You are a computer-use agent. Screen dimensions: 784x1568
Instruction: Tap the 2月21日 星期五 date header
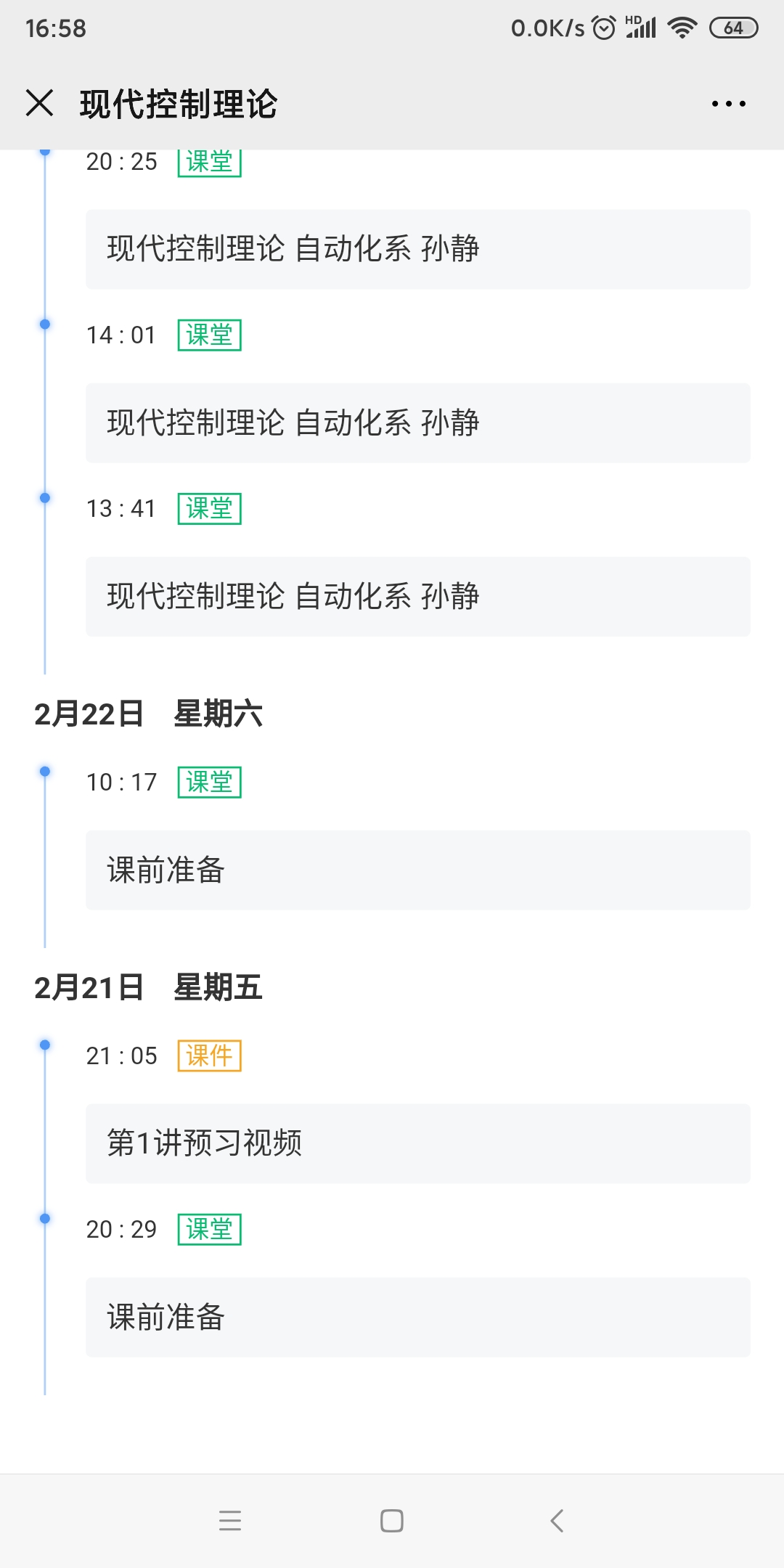pyautogui.click(x=148, y=988)
